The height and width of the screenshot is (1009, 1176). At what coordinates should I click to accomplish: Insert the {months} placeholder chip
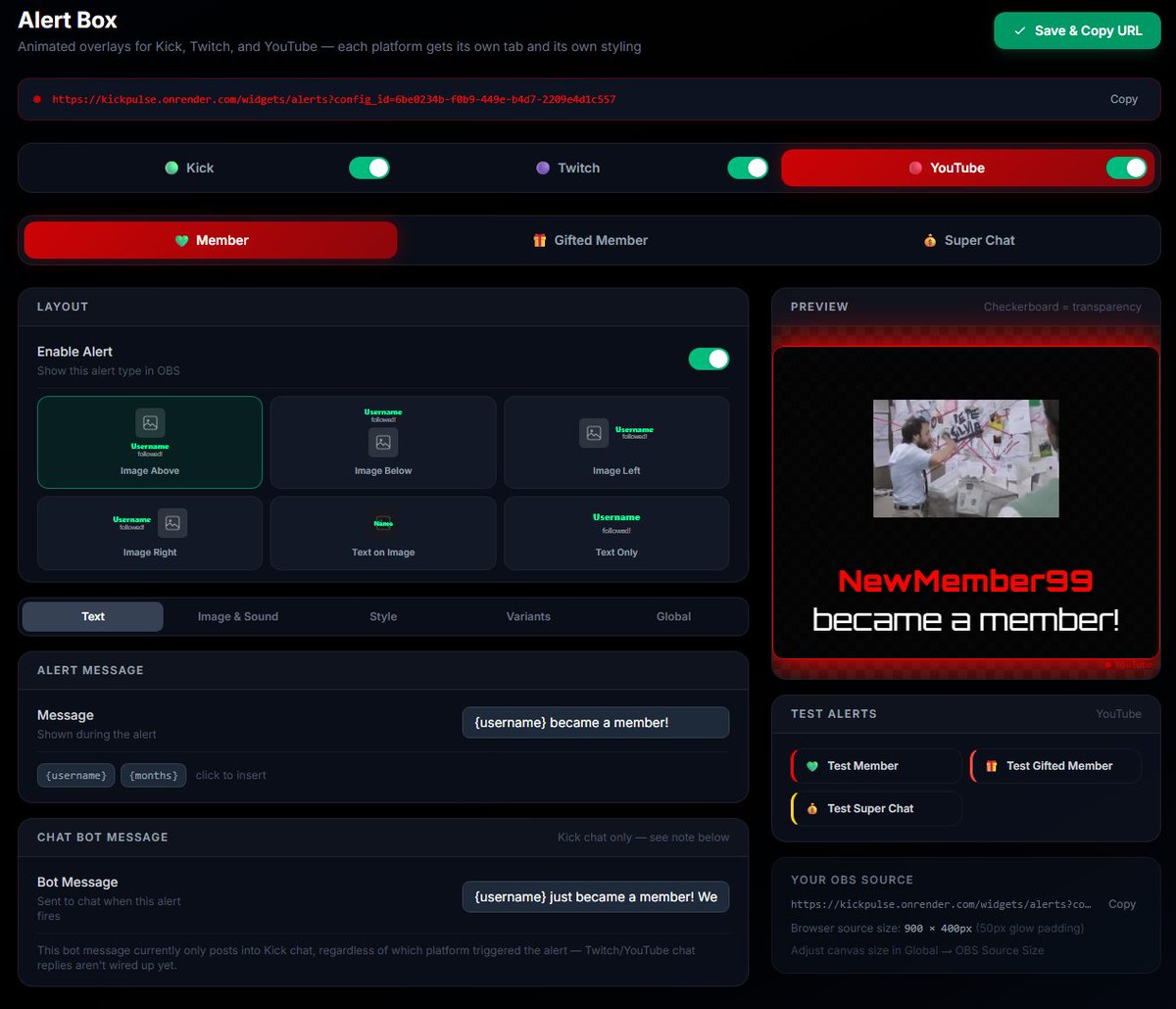[x=153, y=775]
